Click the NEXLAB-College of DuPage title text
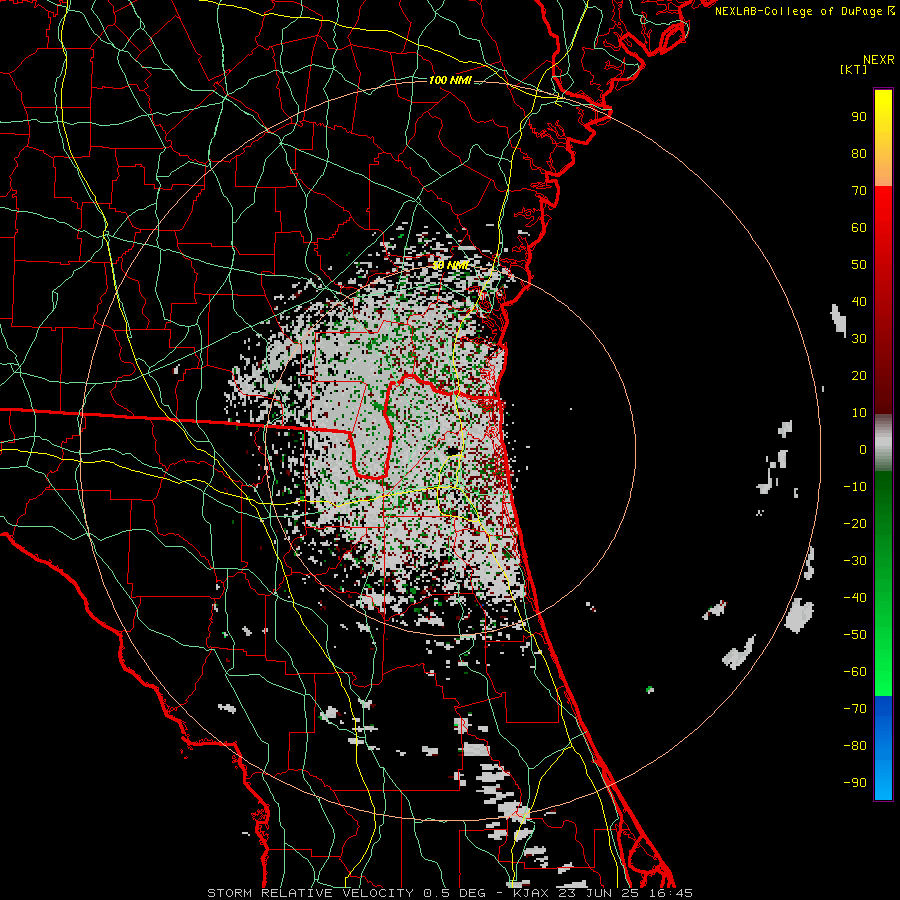The width and height of the screenshot is (900, 900). (x=804, y=11)
